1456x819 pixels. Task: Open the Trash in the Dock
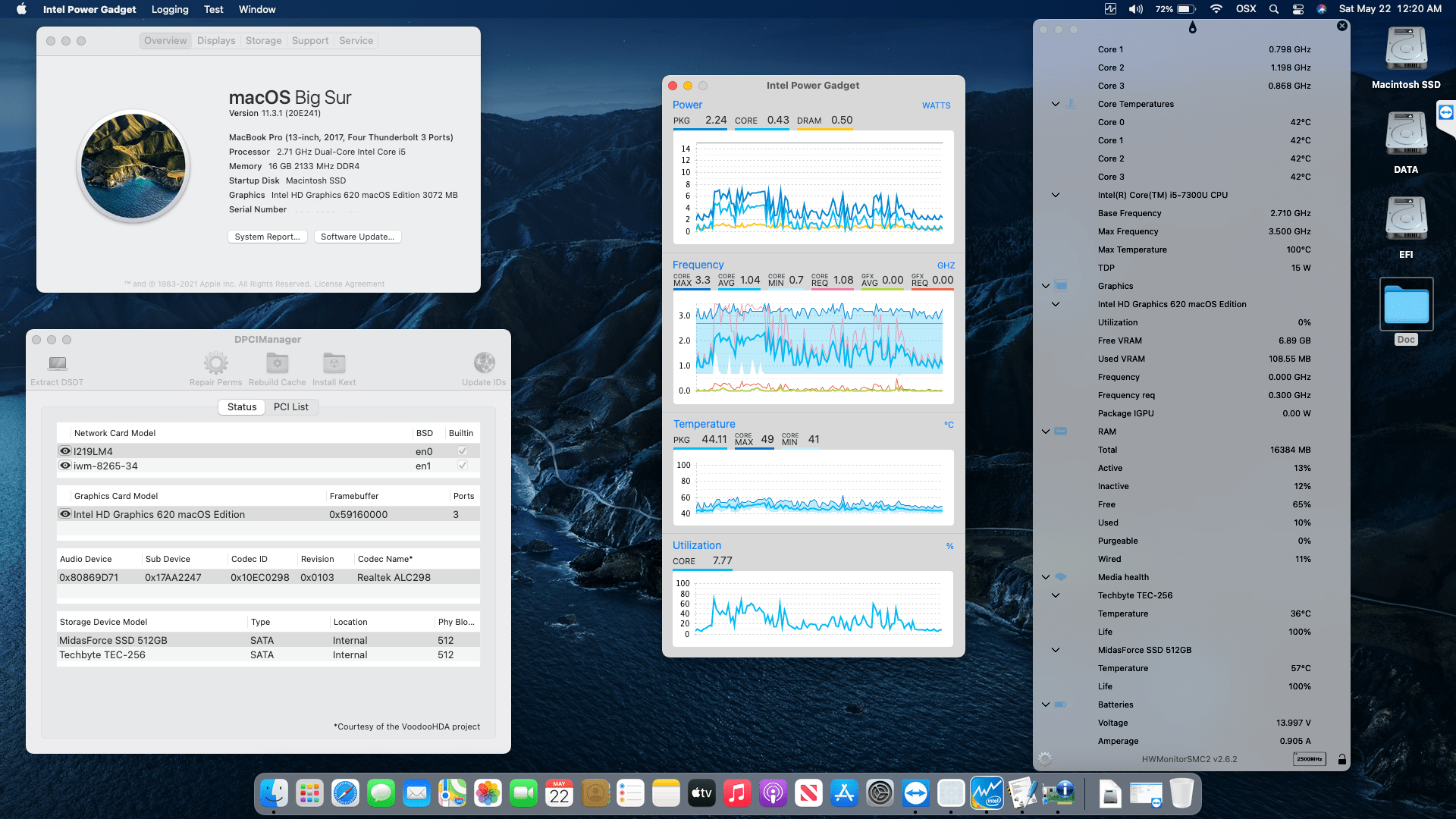pyautogui.click(x=1181, y=794)
